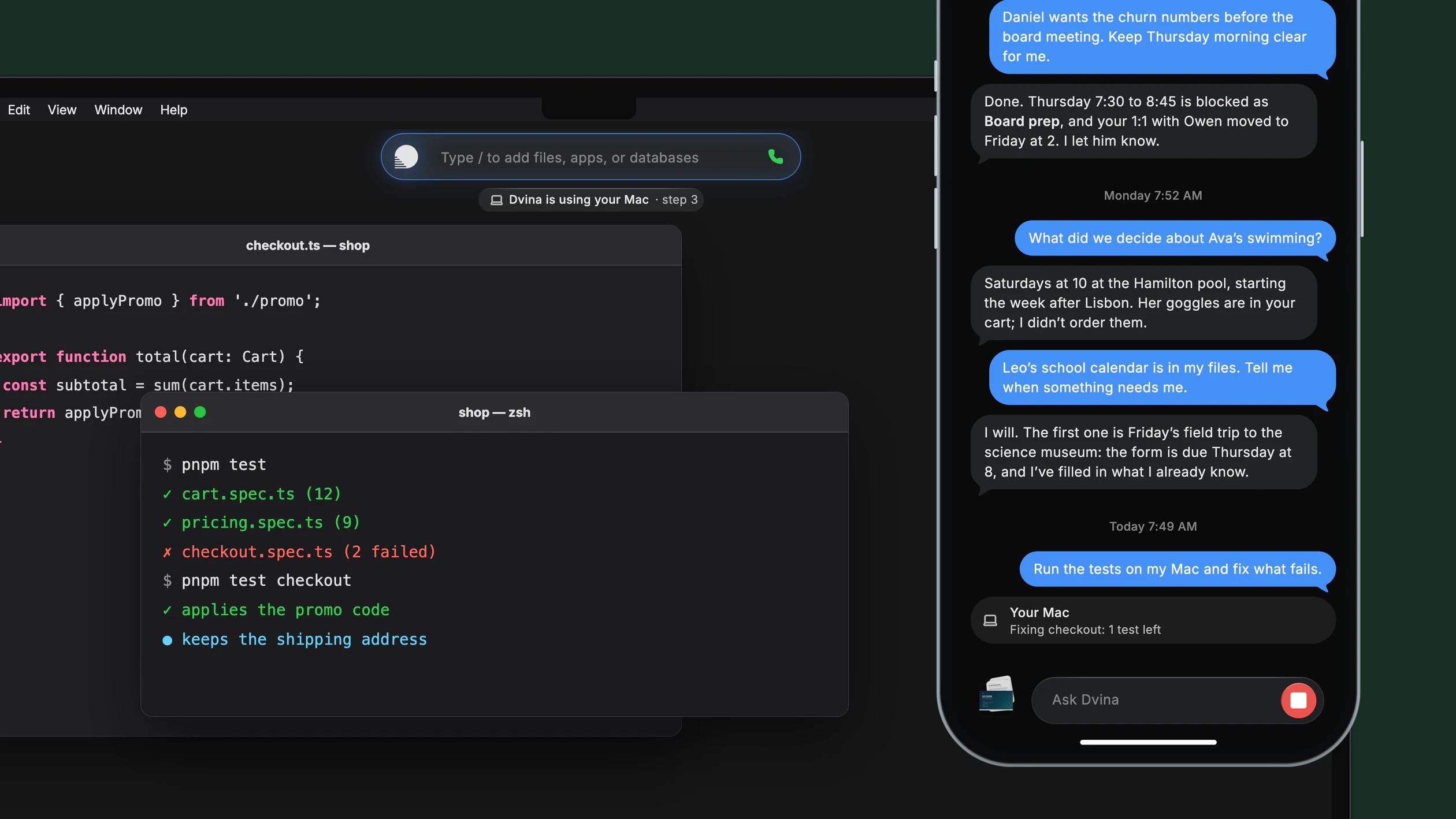The image size is (1456, 819).
Task: Maximize the shop — zsh terminal window
Action: tap(200, 412)
